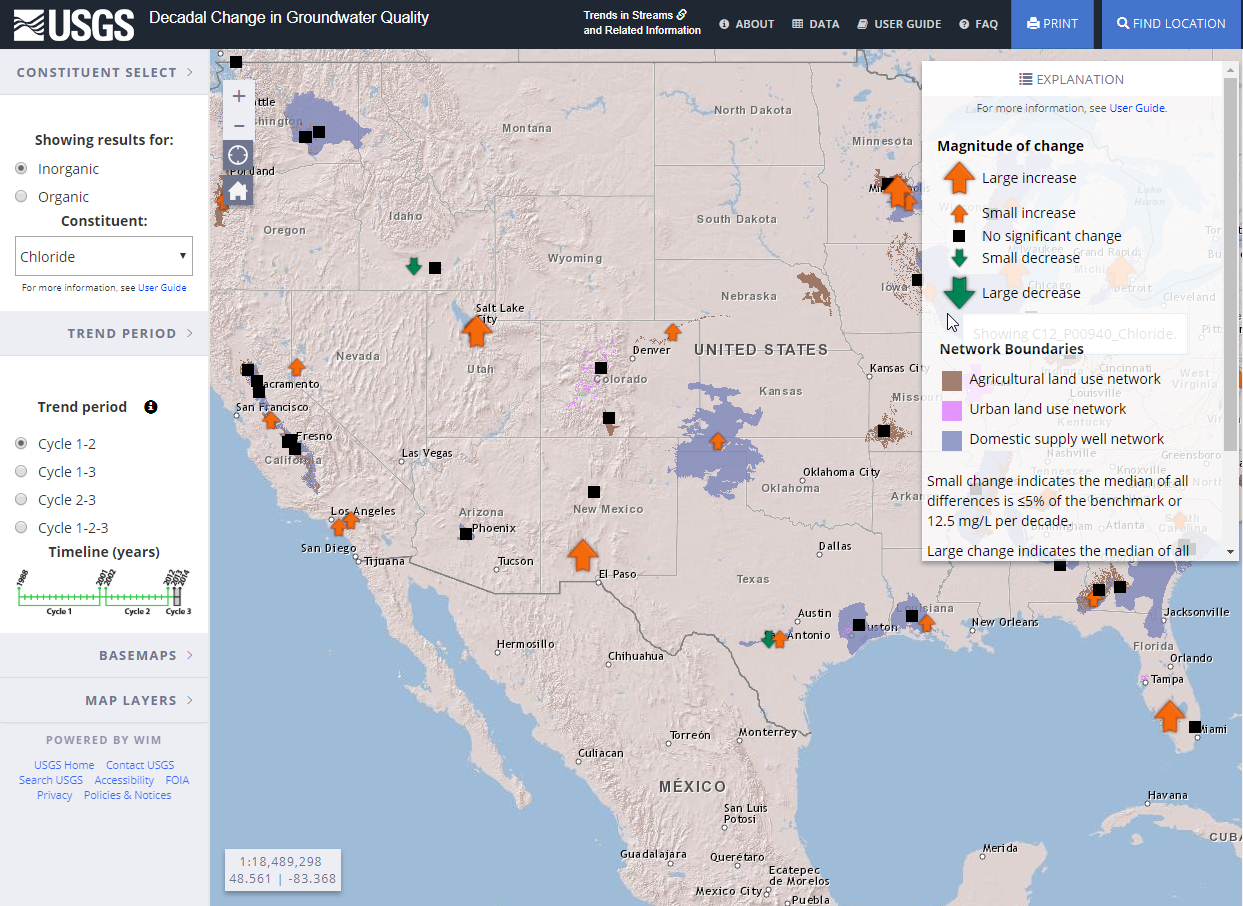Click the Explanation panel scroll-down arrow
This screenshot has height=906, width=1243.
pos(1230,551)
